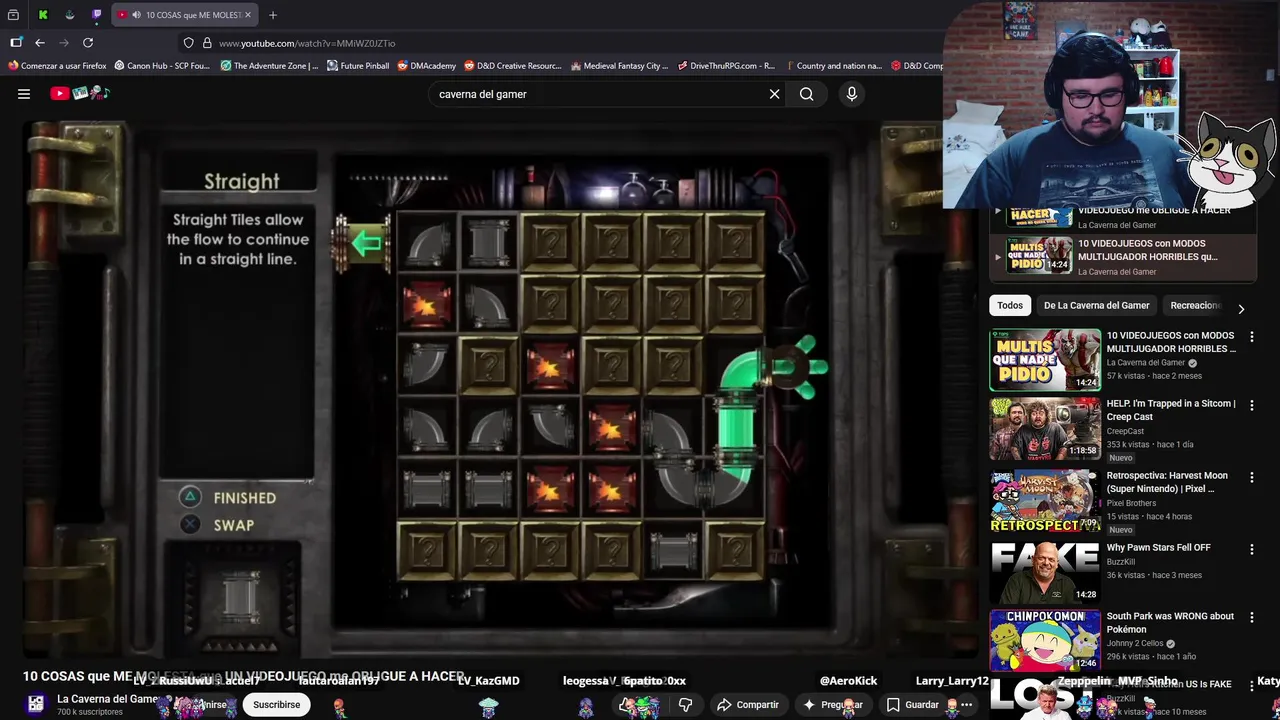Mute the playing tab's speaker icon

point(135,15)
